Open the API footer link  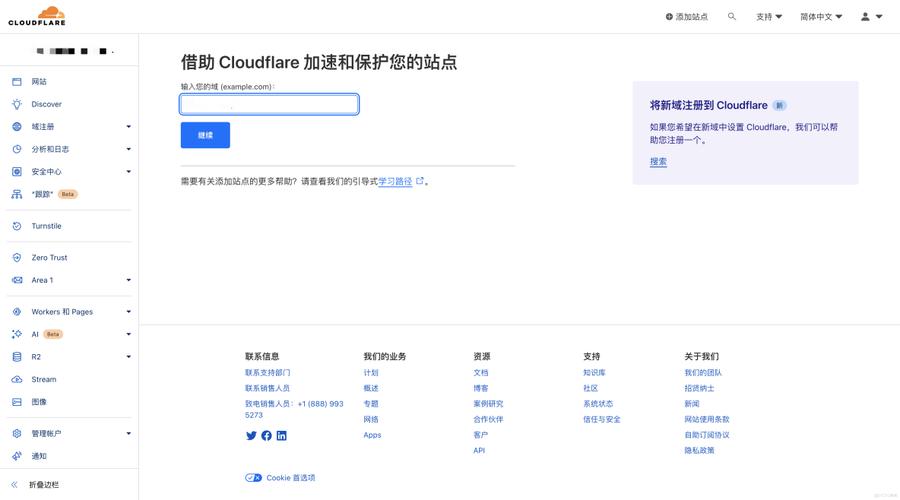click(x=479, y=450)
